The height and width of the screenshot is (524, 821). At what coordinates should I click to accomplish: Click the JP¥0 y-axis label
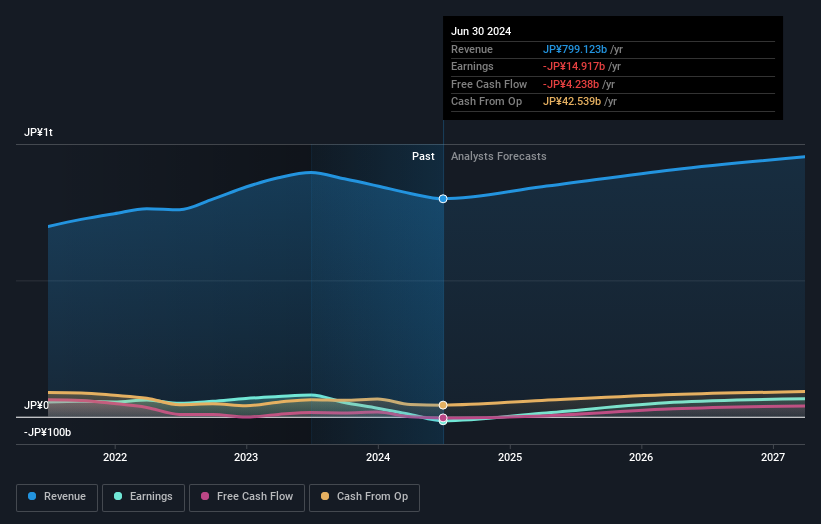(x=37, y=405)
